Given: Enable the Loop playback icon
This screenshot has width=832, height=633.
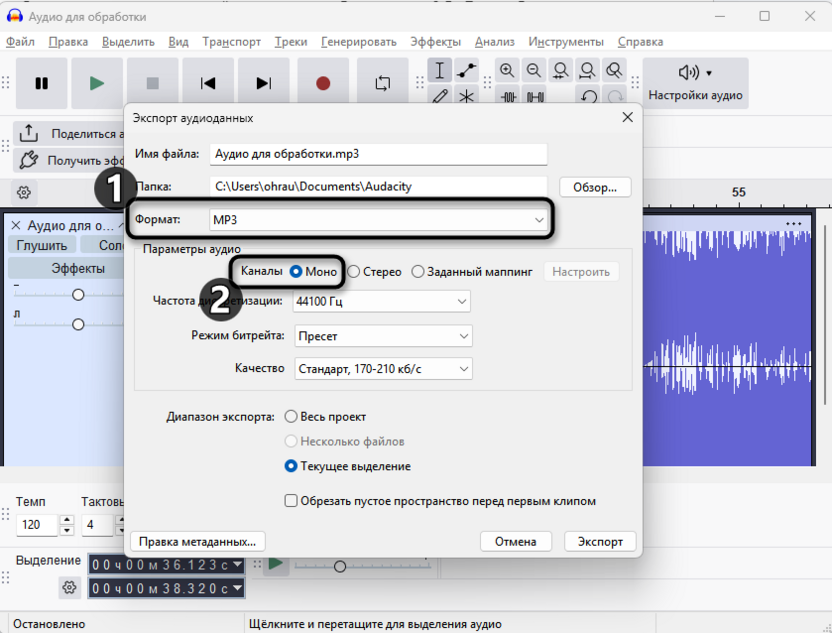Looking at the screenshot, I should click(x=381, y=84).
